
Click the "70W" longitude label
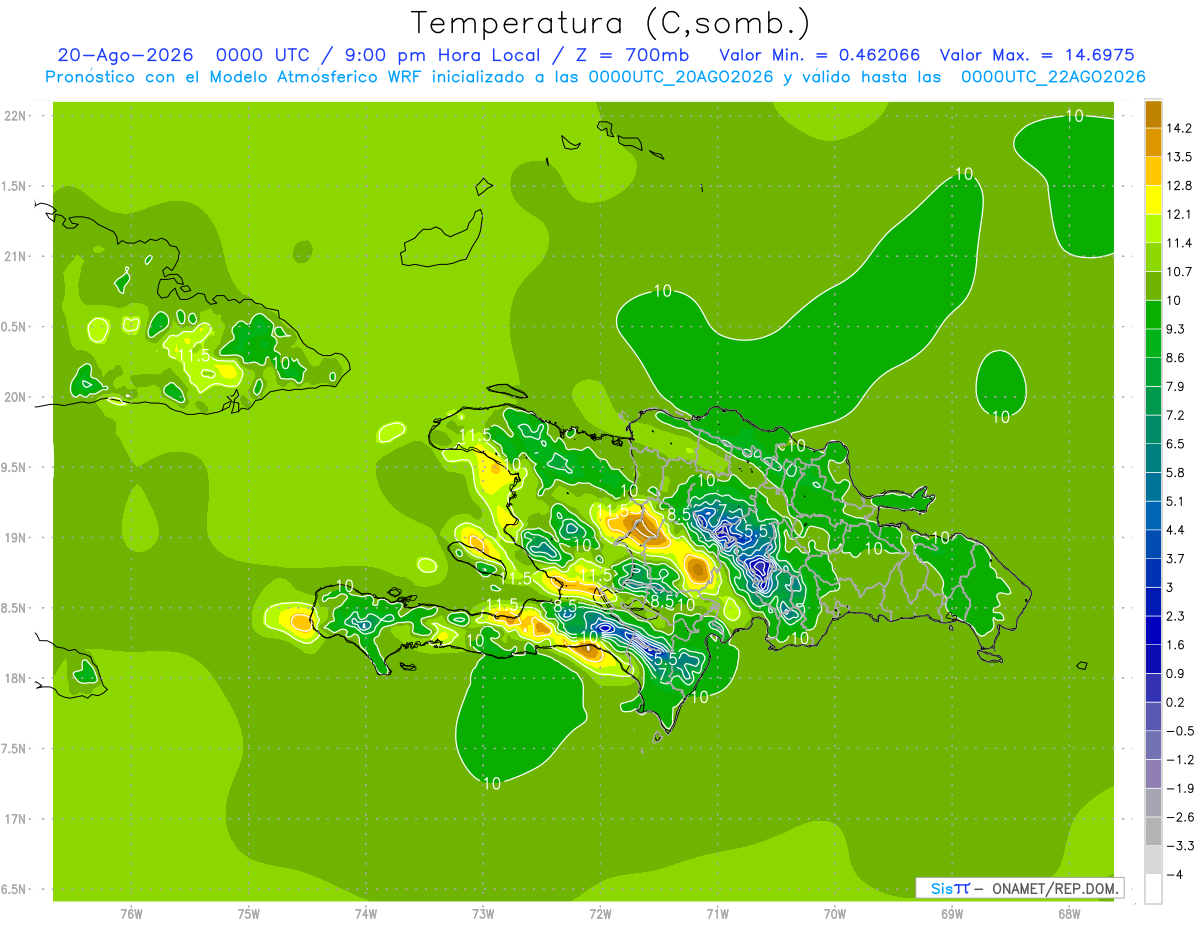pyautogui.click(x=835, y=913)
